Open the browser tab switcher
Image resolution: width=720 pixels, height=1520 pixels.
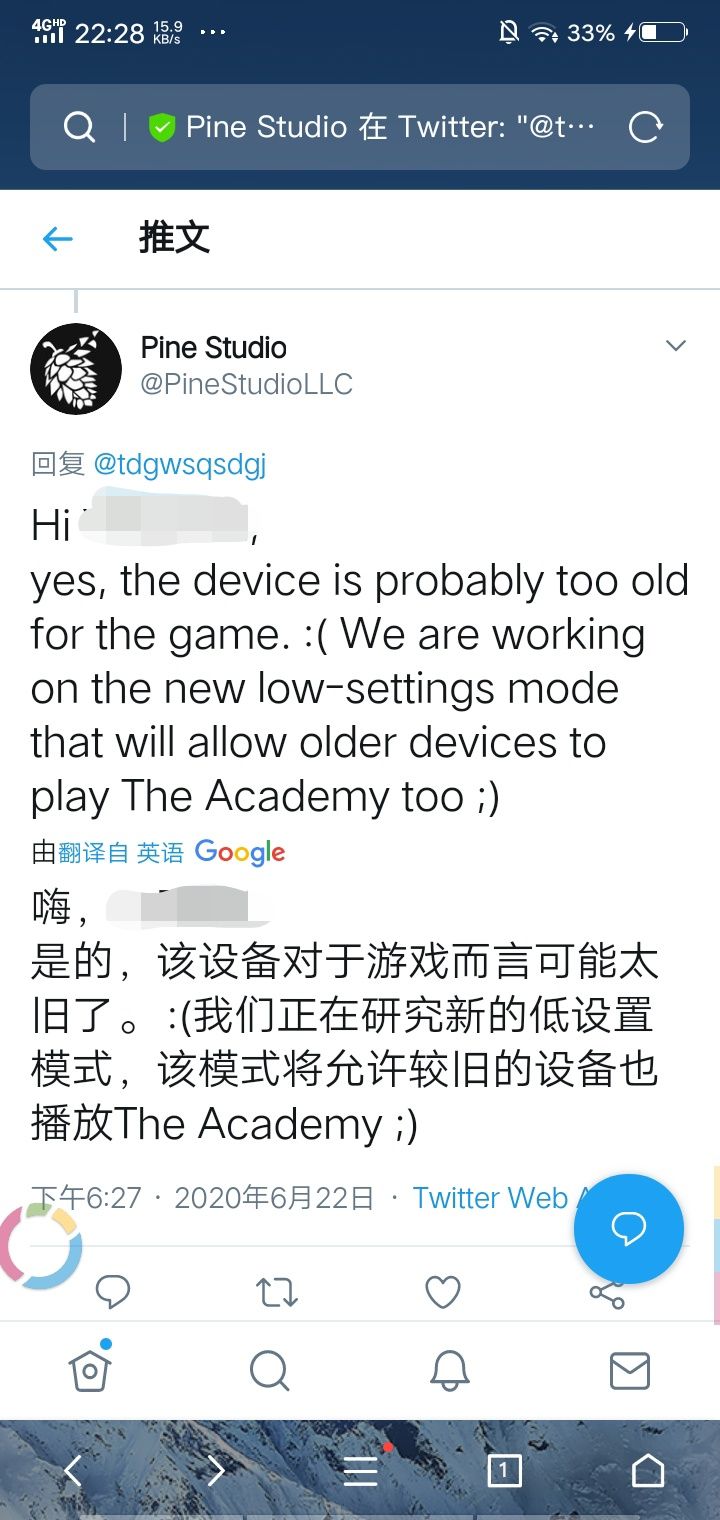pos(504,1470)
